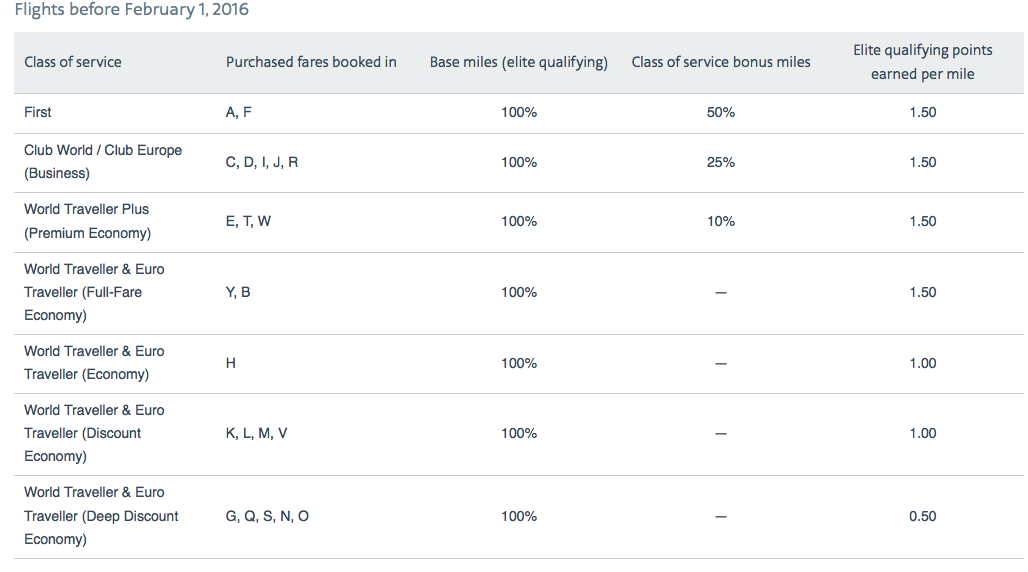
Task: Click the 'Flights before February 1, 2016' heading
Action: (131, 10)
